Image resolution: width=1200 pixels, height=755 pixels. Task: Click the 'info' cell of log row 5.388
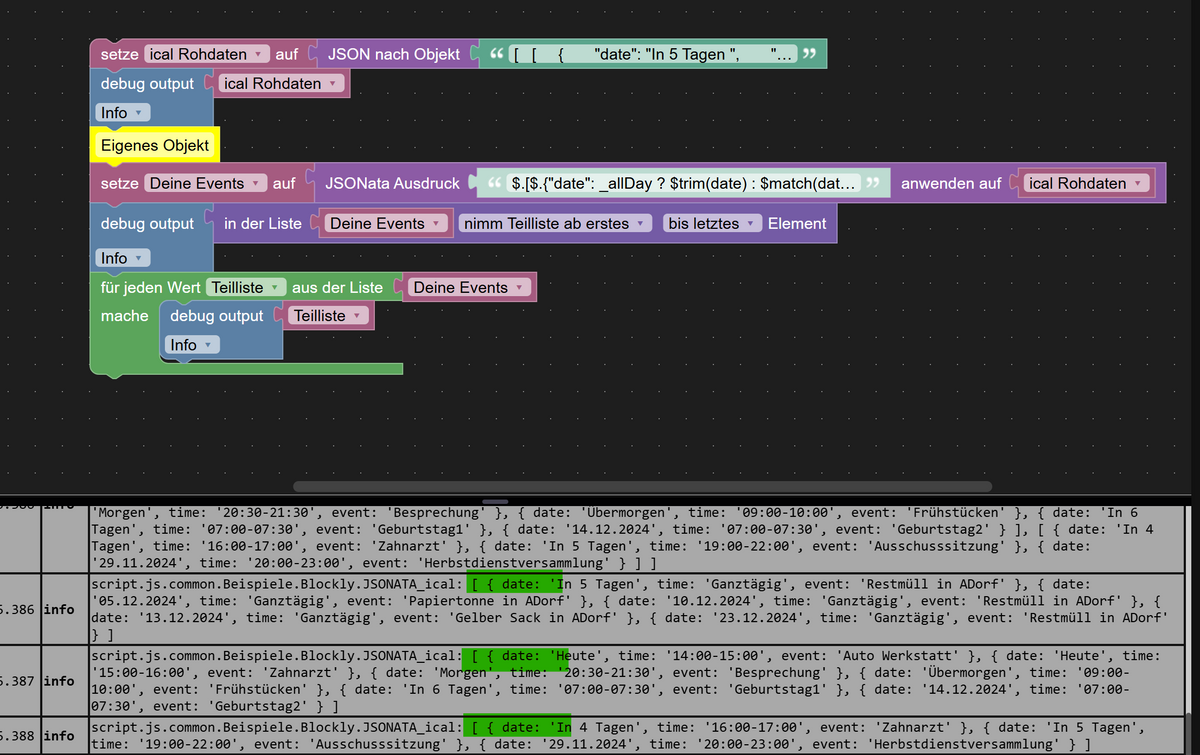[x=60, y=736]
